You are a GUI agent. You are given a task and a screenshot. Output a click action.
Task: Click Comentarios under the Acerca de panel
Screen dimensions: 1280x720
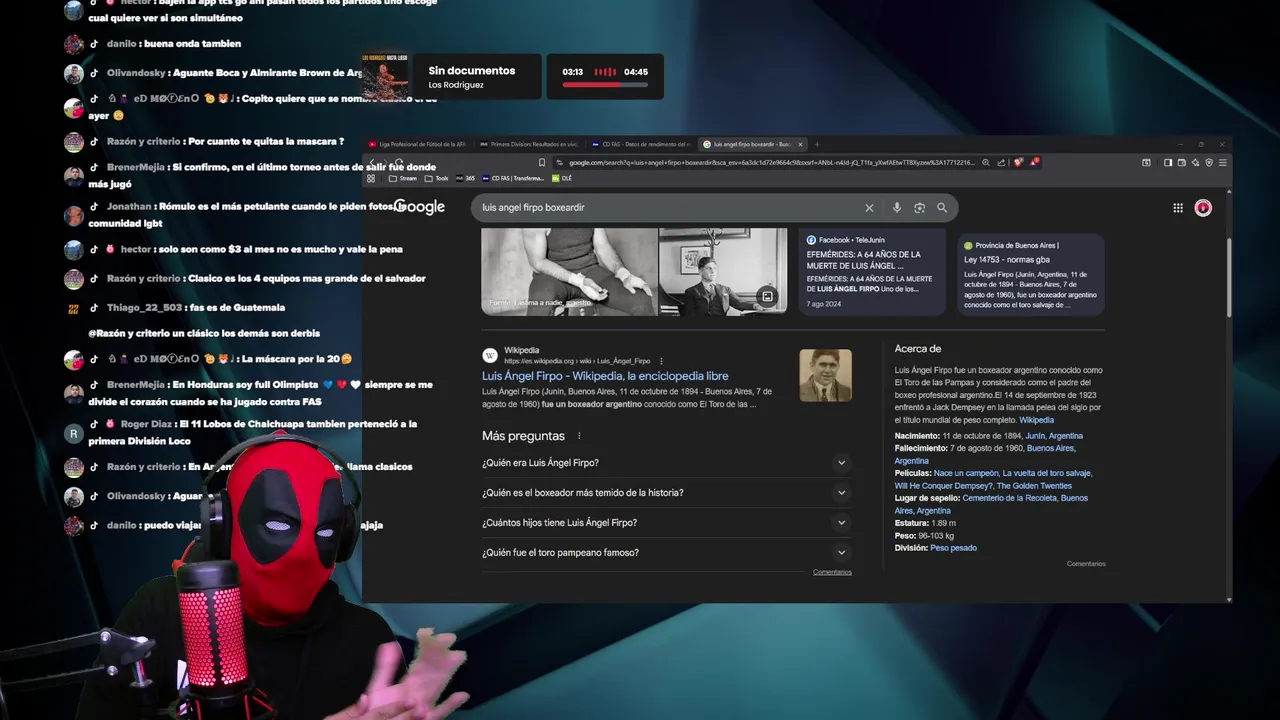tap(1086, 564)
